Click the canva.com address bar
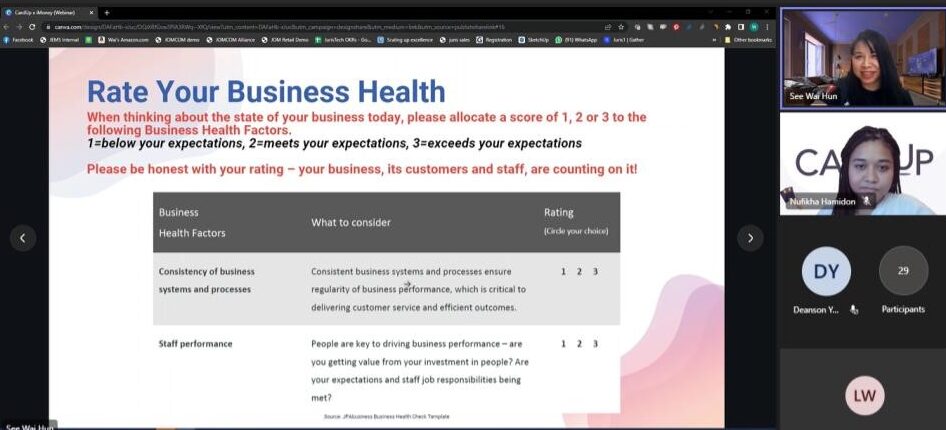 click(300, 26)
